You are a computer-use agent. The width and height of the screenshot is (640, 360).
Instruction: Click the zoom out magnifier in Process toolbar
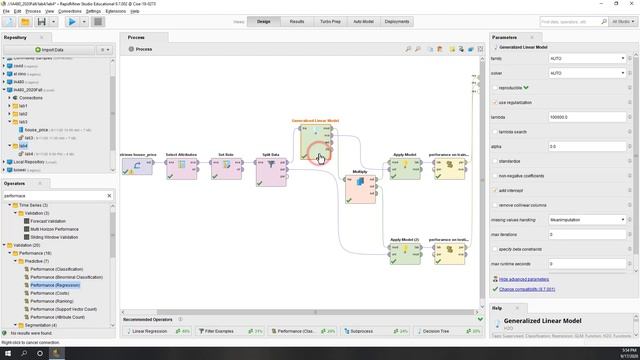[x=418, y=49]
